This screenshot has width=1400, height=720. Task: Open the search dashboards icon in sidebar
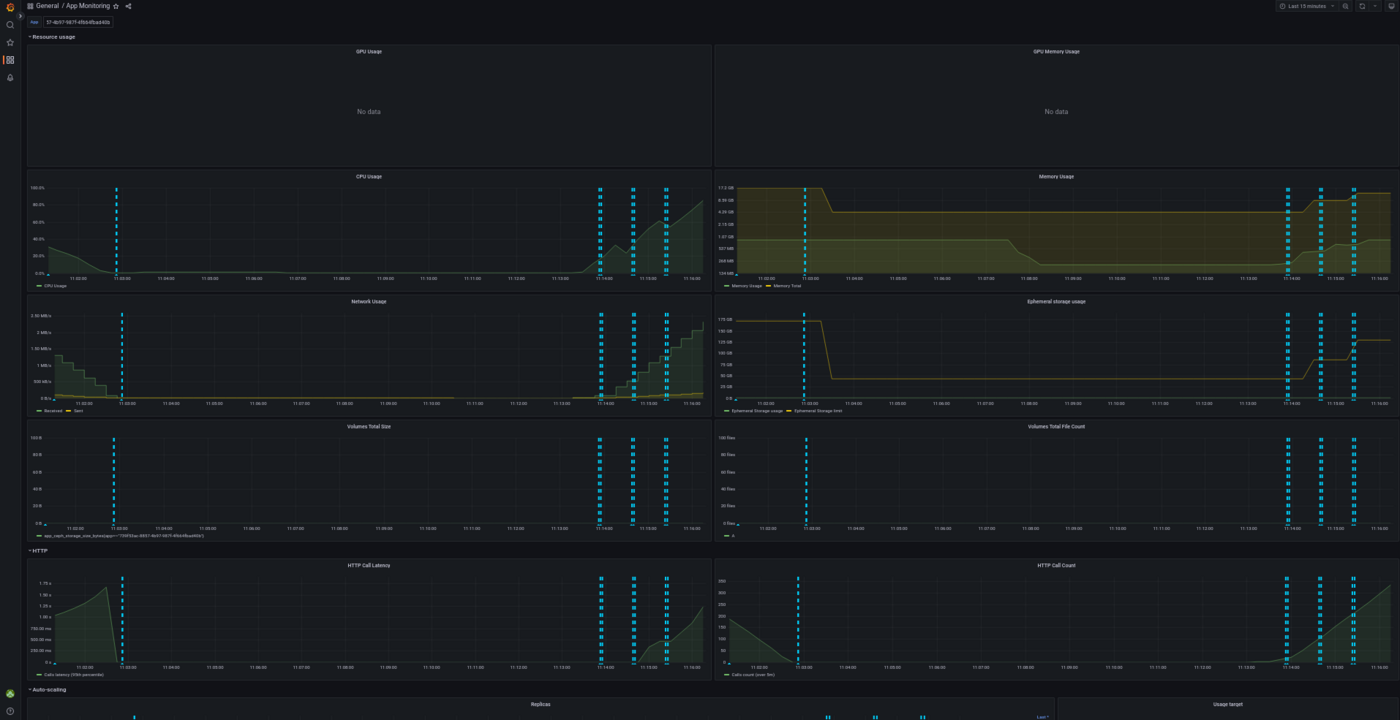tap(10, 25)
